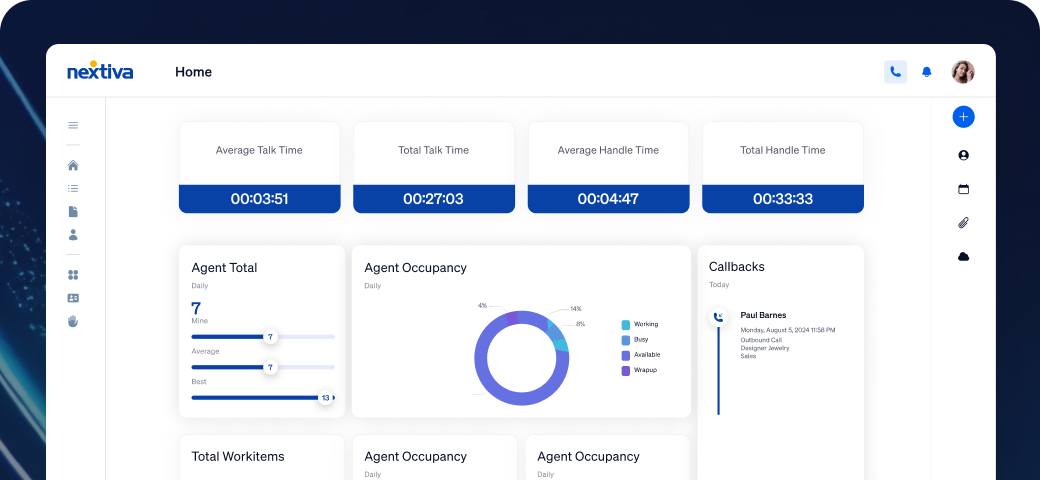Open the four-squares apps icon in sidebar
The image size is (1040, 480).
pyautogui.click(x=73, y=275)
